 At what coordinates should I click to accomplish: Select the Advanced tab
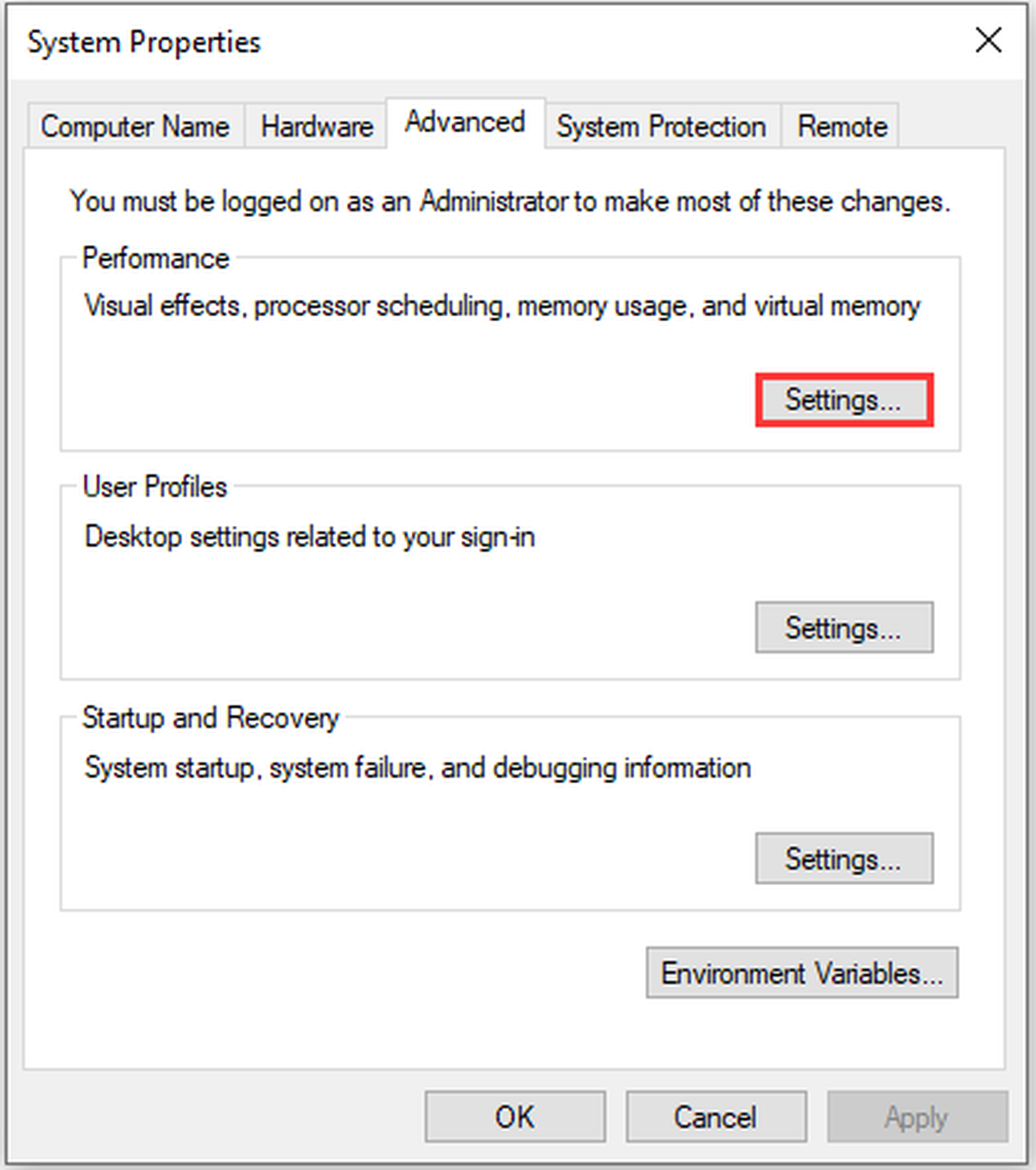point(465,123)
